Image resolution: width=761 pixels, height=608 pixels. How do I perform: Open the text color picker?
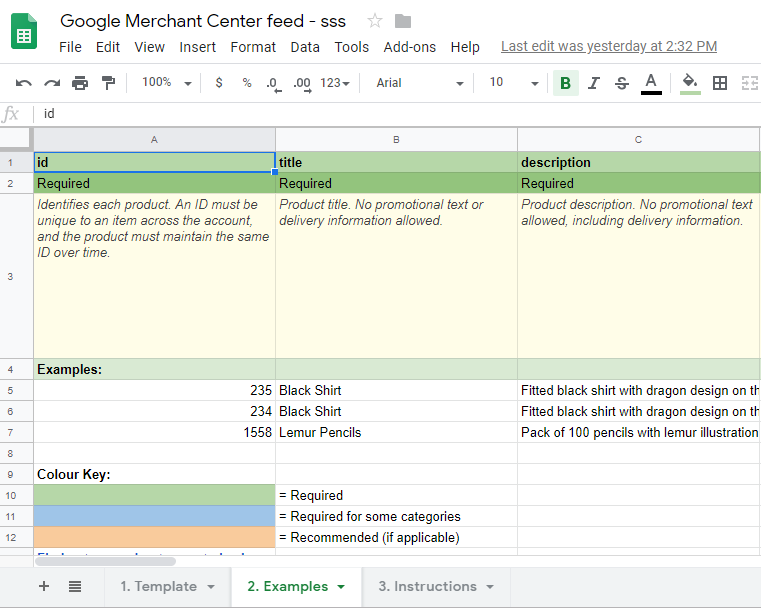651,83
